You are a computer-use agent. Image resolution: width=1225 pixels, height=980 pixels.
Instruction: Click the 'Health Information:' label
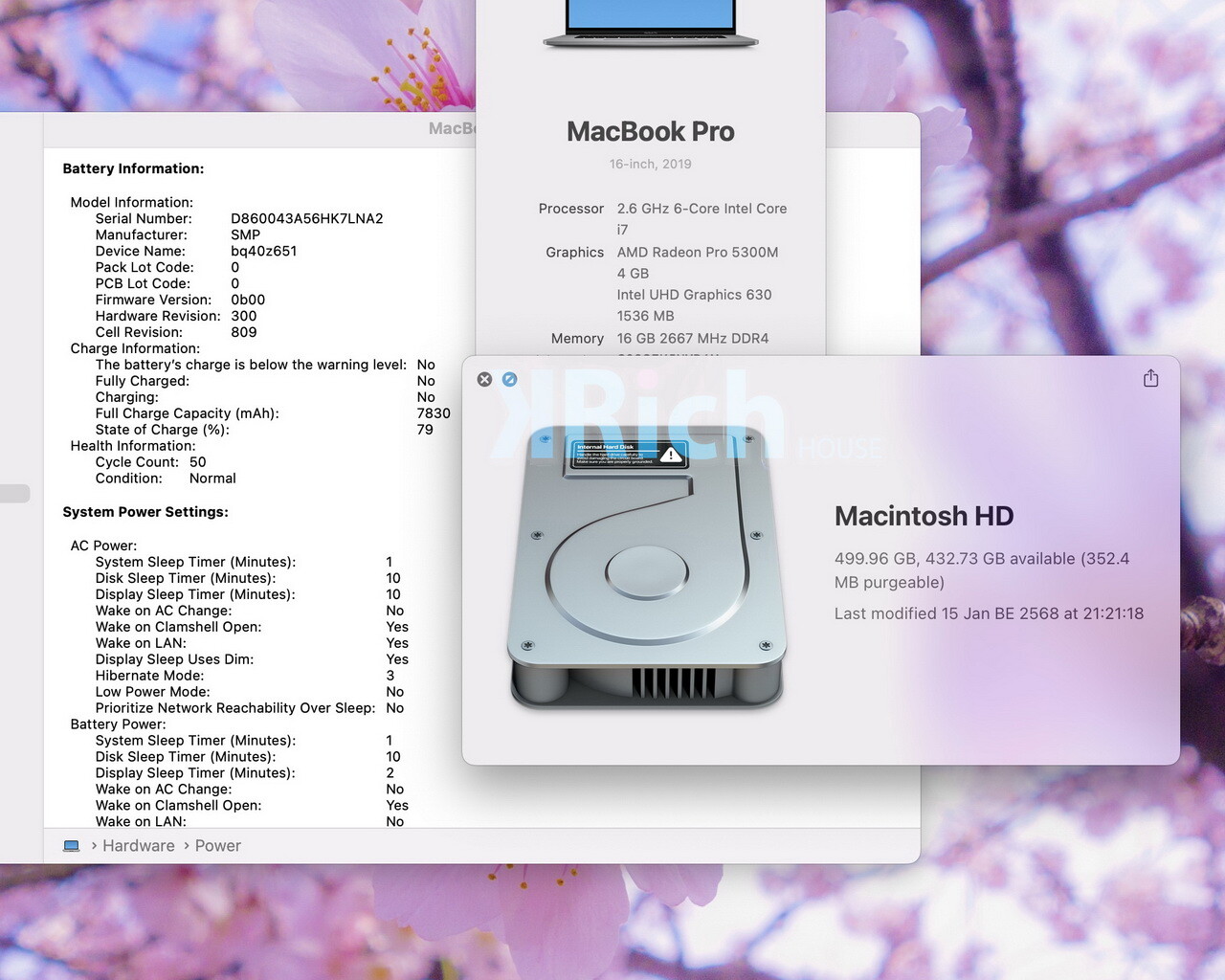pyautogui.click(x=133, y=446)
